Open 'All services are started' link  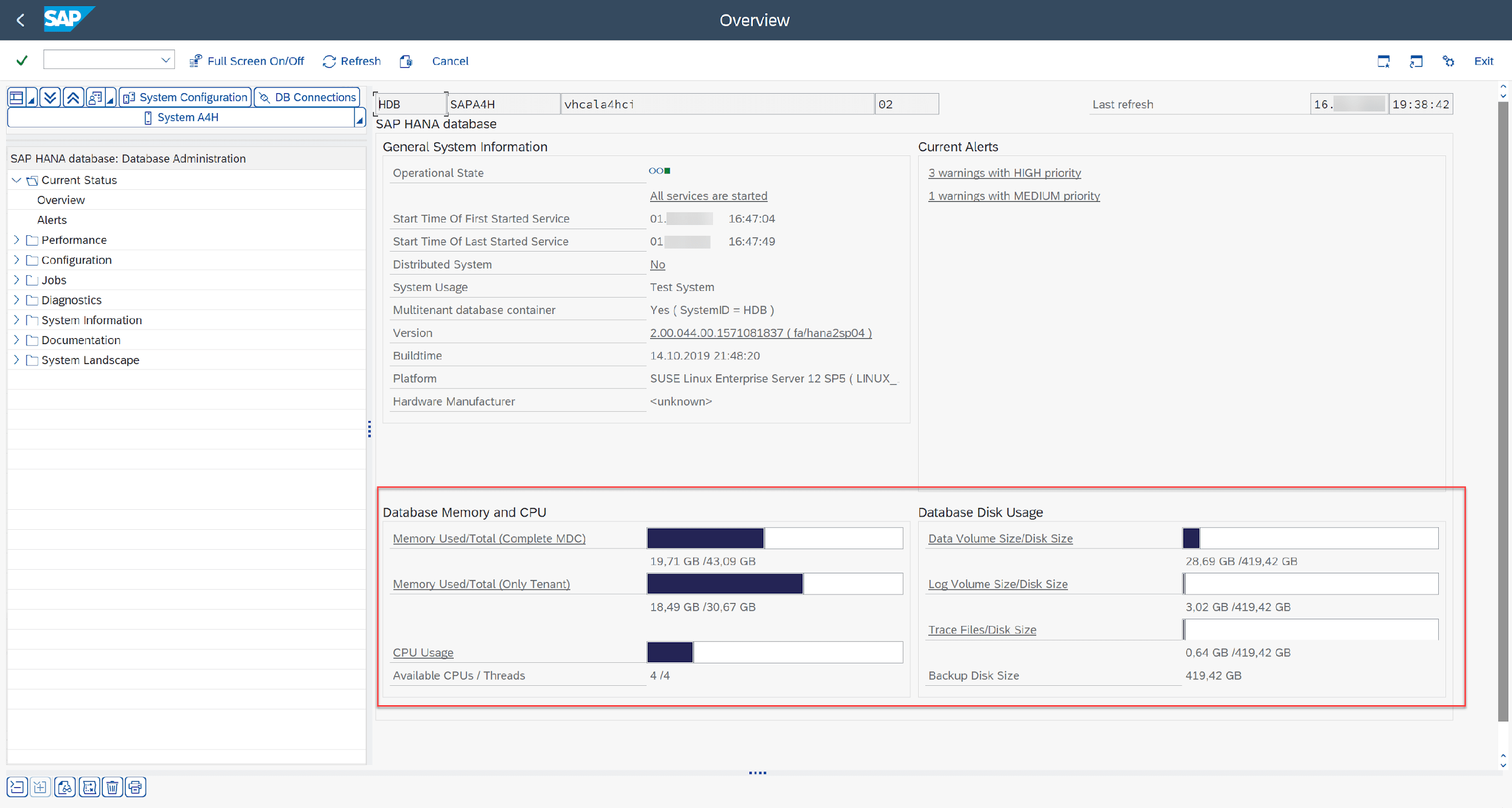708,196
